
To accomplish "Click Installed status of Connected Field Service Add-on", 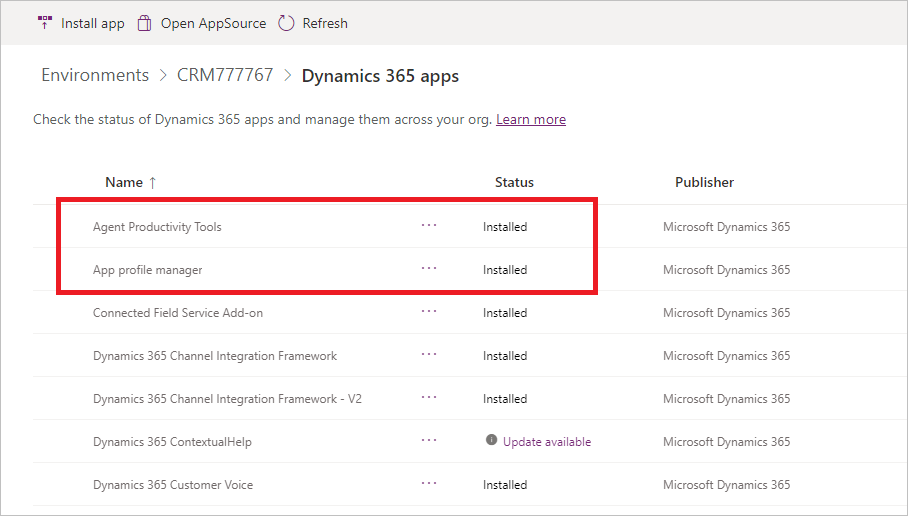I will (x=505, y=313).
